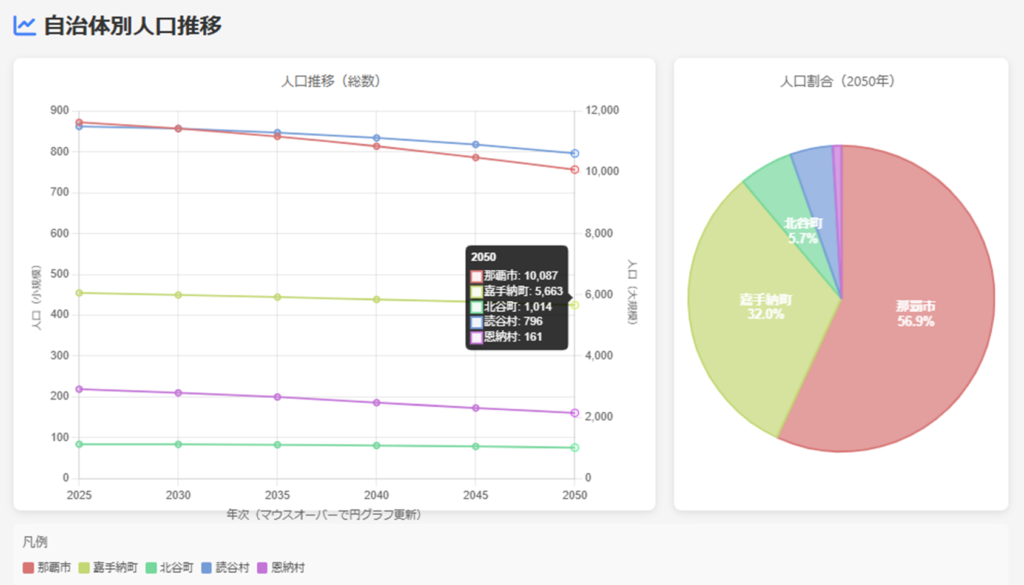Click the 人口割合（2050年） pie chart title
This screenshot has height=585, width=1024.
[x=838, y=81]
